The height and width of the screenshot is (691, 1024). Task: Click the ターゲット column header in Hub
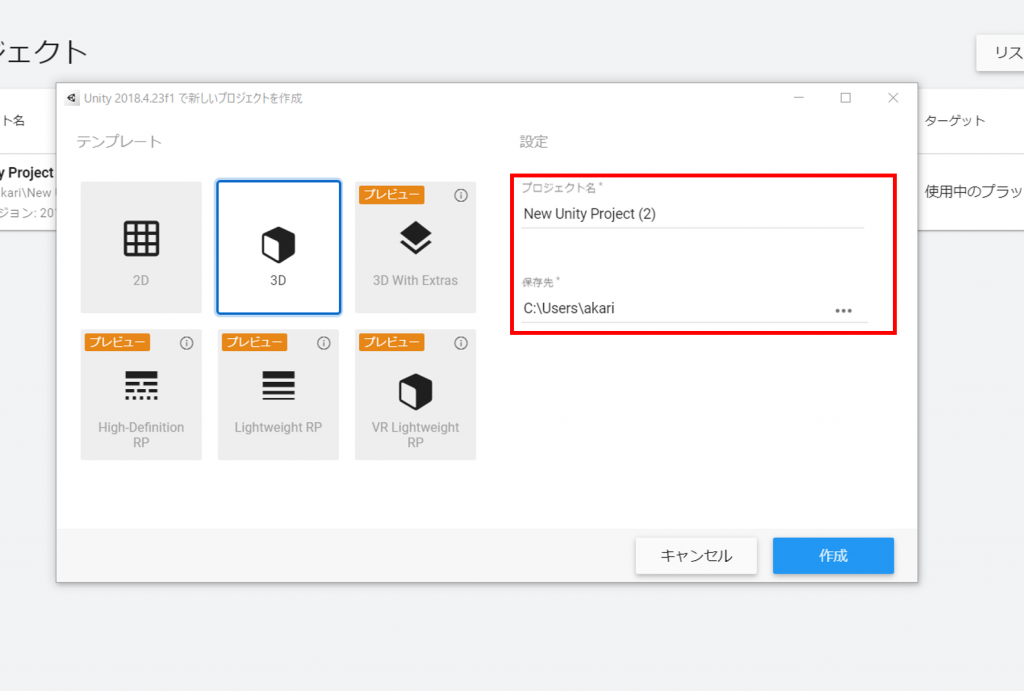click(x=955, y=121)
